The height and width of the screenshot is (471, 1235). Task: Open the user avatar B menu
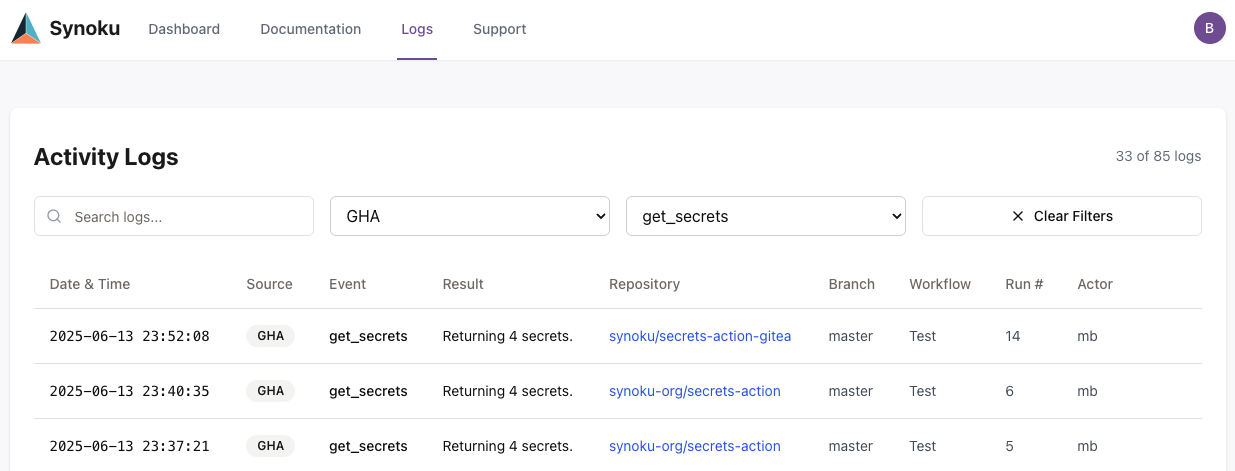(1209, 29)
